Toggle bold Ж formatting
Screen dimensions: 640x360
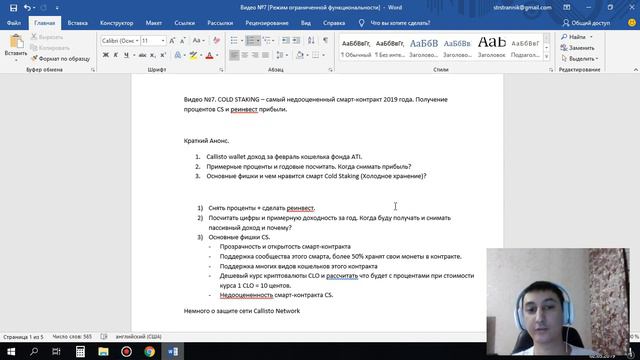(106, 55)
